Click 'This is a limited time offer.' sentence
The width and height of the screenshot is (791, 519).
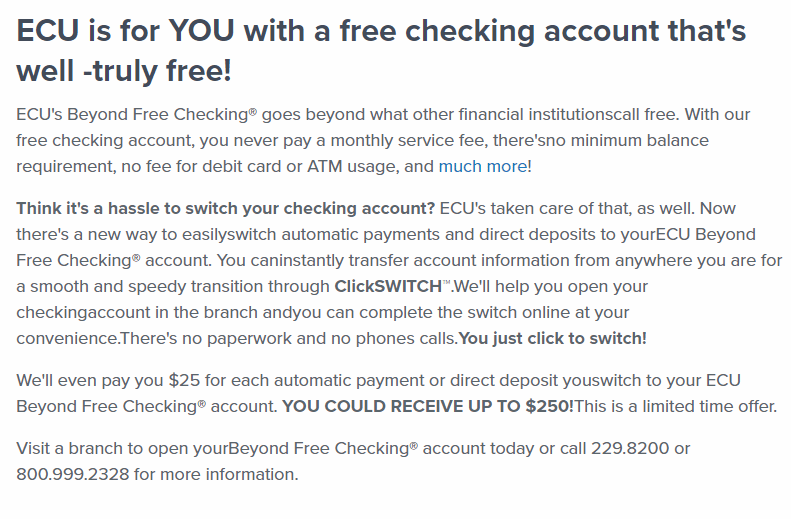point(675,406)
